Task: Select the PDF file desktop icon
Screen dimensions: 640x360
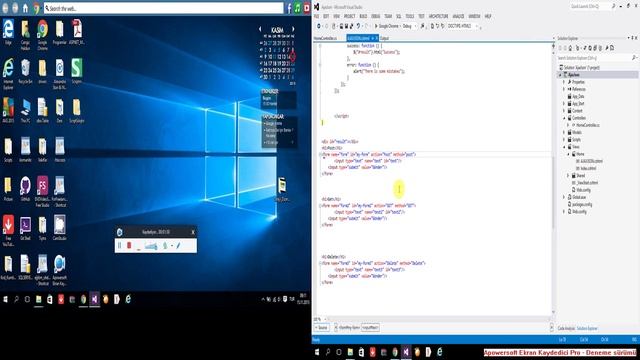Action: 77,32
